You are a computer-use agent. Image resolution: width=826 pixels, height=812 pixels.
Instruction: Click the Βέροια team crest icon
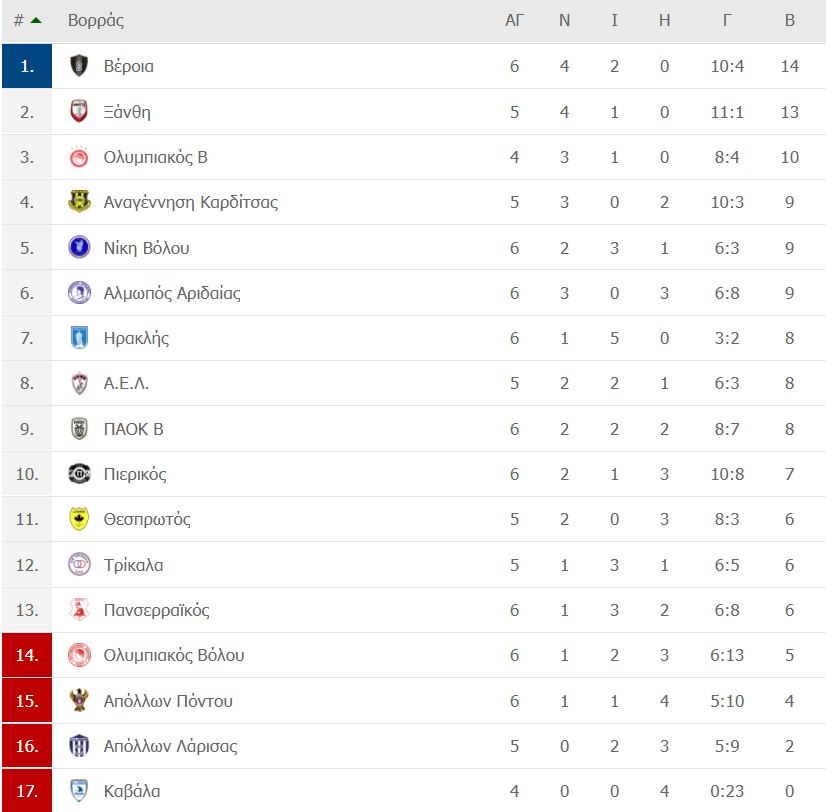pyautogui.click(x=79, y=66)
